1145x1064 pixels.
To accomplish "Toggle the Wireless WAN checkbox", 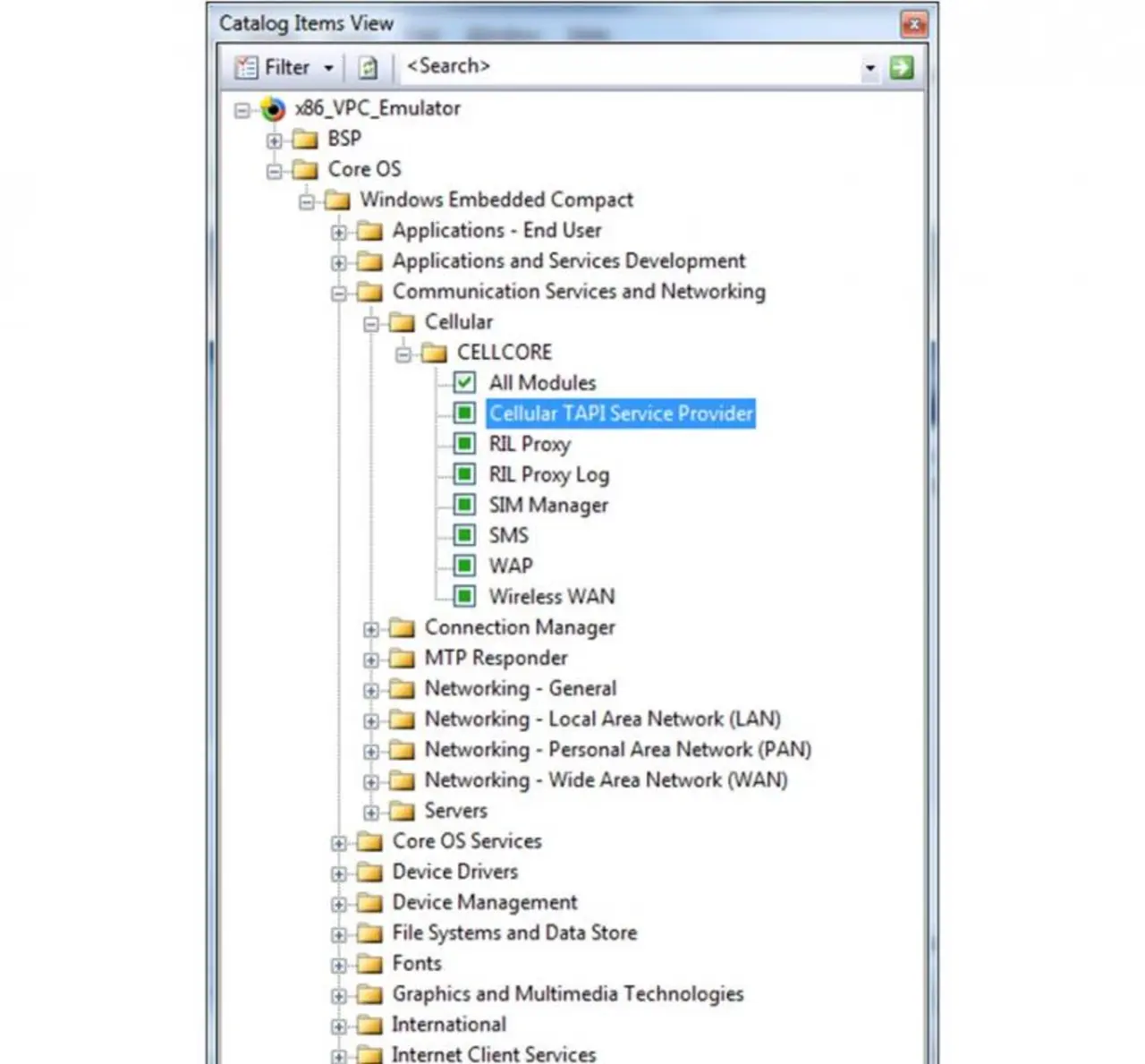I will [464, 596].
